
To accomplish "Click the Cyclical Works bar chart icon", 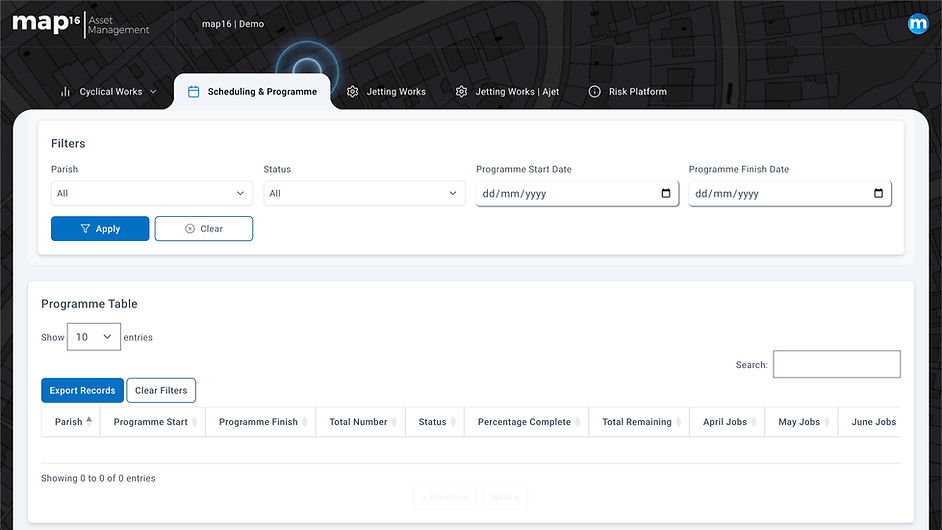I will pos(65,91).
